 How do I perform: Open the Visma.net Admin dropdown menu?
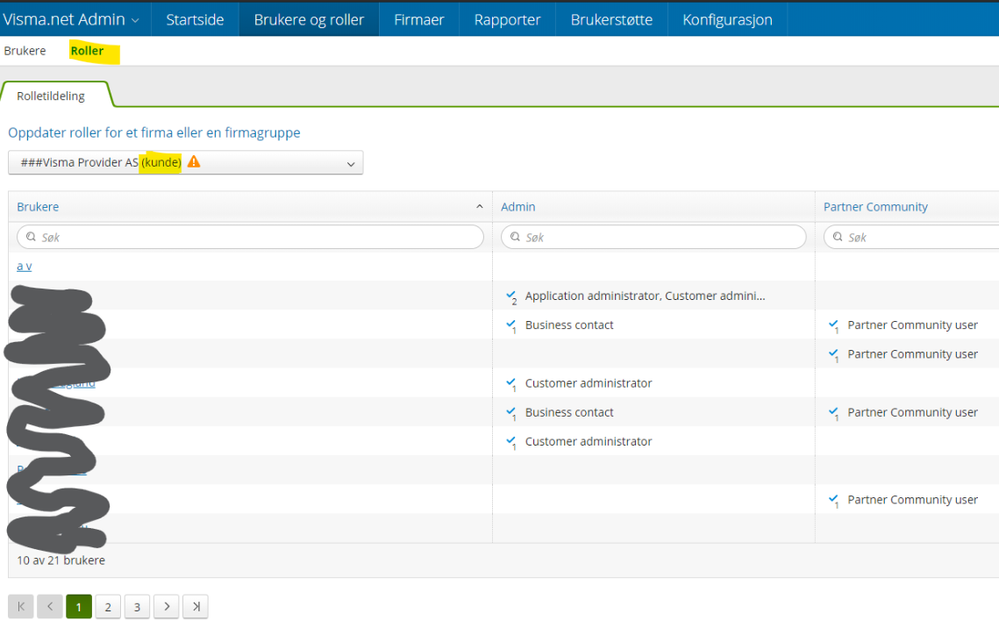click(x=71, y=19)
